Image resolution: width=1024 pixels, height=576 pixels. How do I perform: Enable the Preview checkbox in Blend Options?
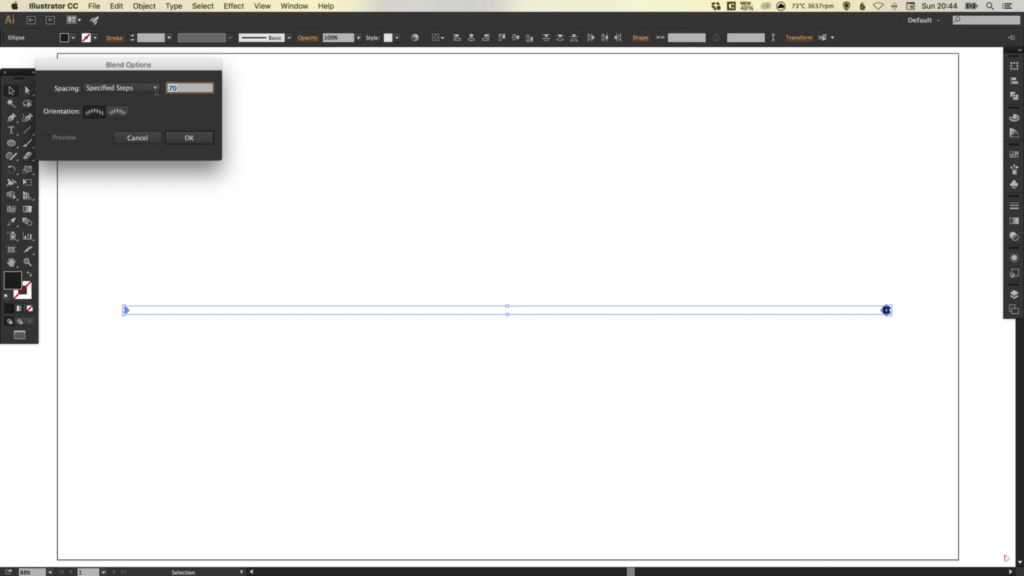(x=46, y=138)
